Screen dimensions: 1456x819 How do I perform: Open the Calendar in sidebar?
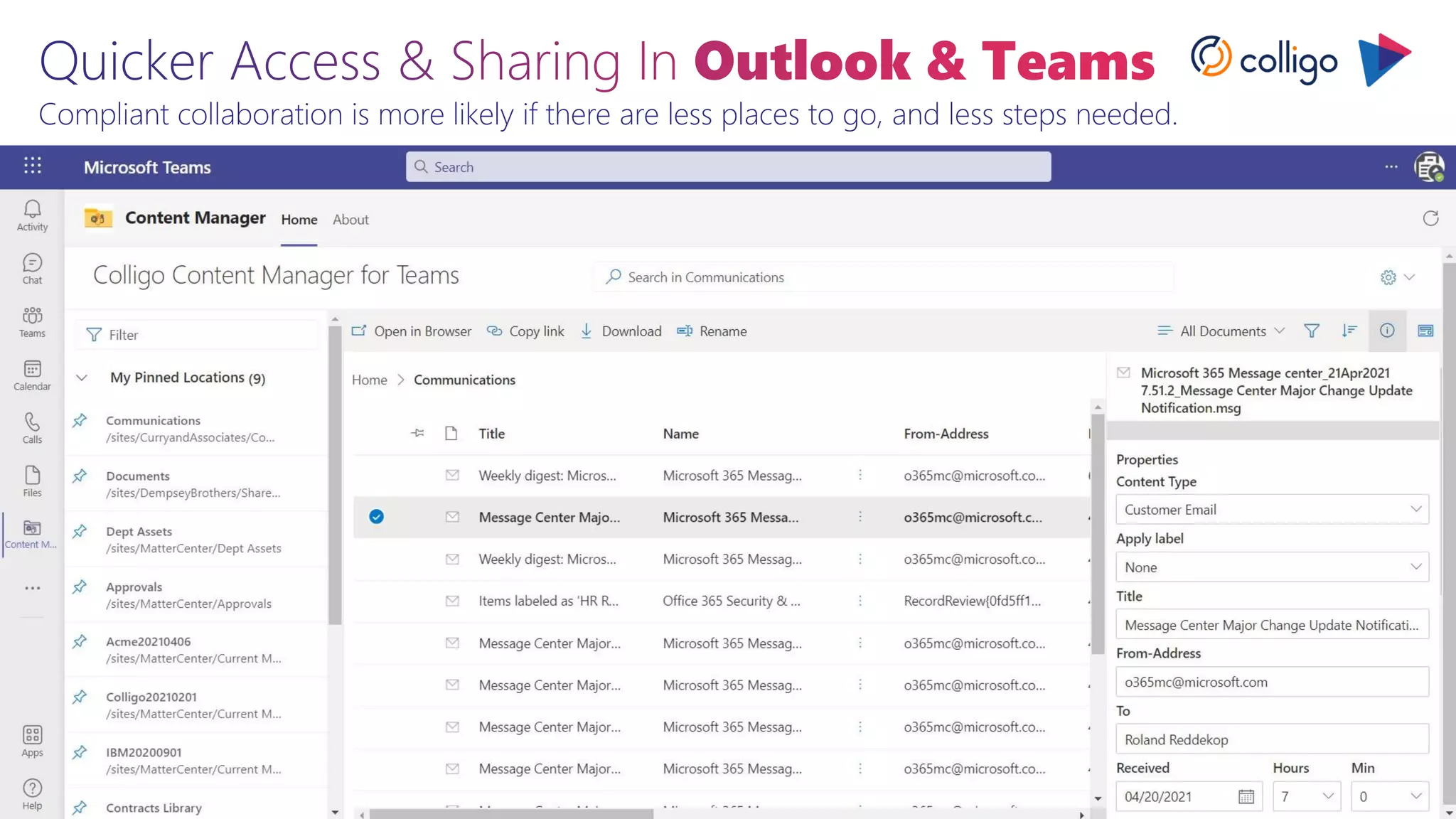(x=32, y=375)
